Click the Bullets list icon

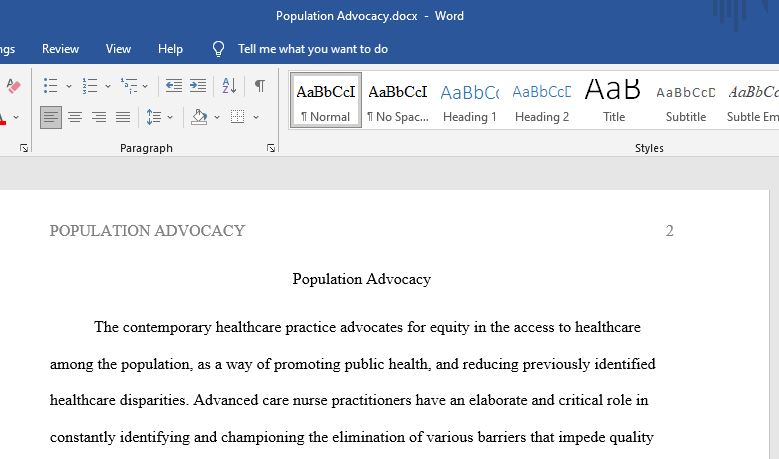51,85
